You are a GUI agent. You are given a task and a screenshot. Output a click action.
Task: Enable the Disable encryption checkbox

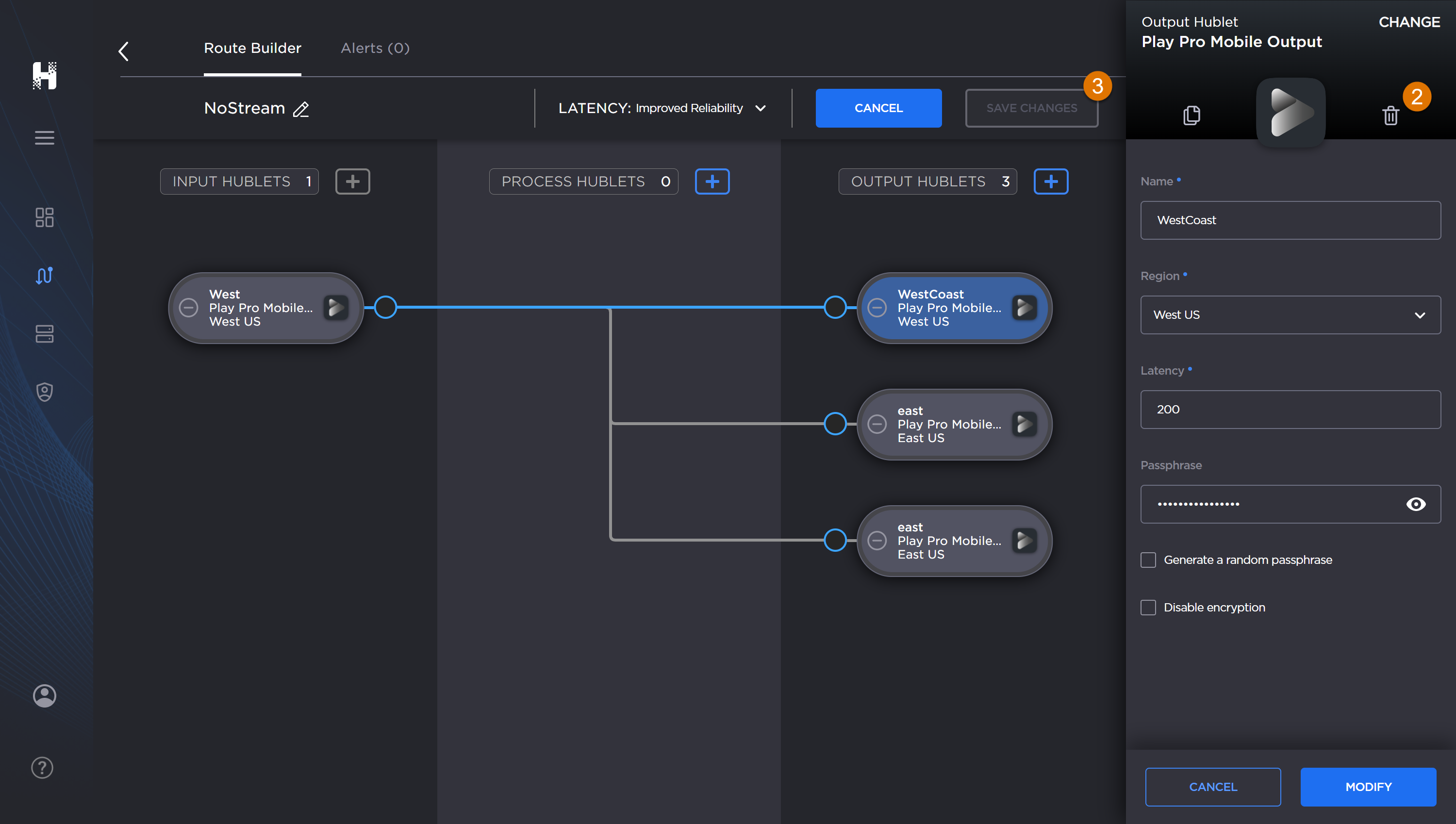click(1149, 607)
